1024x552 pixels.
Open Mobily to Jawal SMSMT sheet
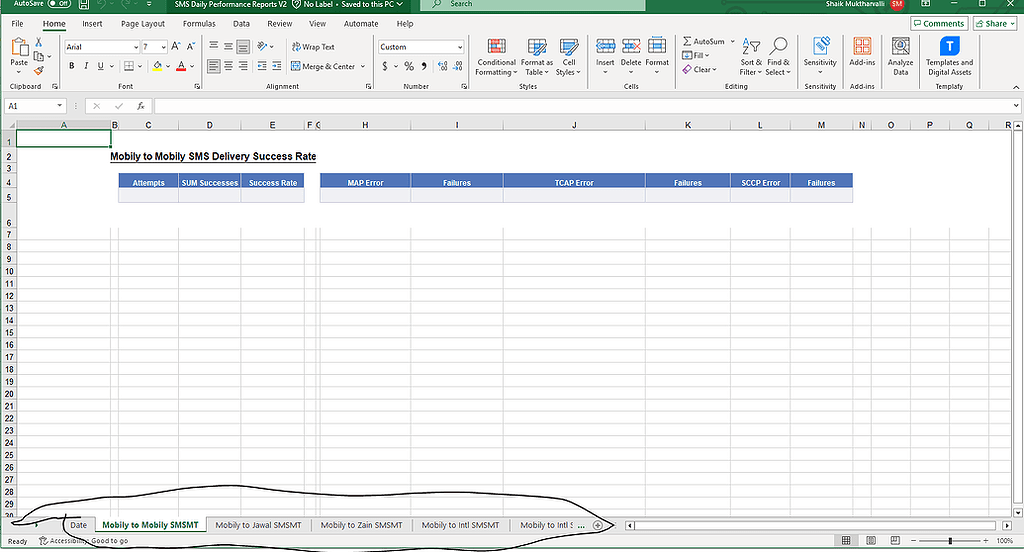click(x=259, y=525)
